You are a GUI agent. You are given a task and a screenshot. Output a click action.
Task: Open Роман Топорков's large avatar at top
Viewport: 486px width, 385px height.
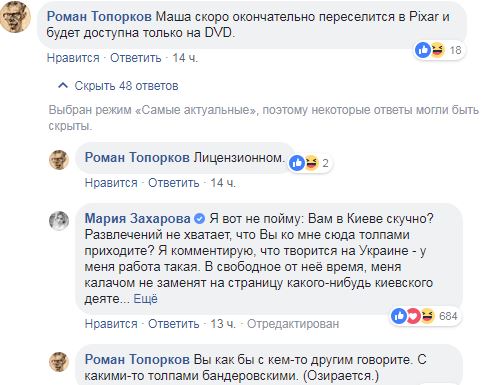pyautogui.click(x=15, y=17)
